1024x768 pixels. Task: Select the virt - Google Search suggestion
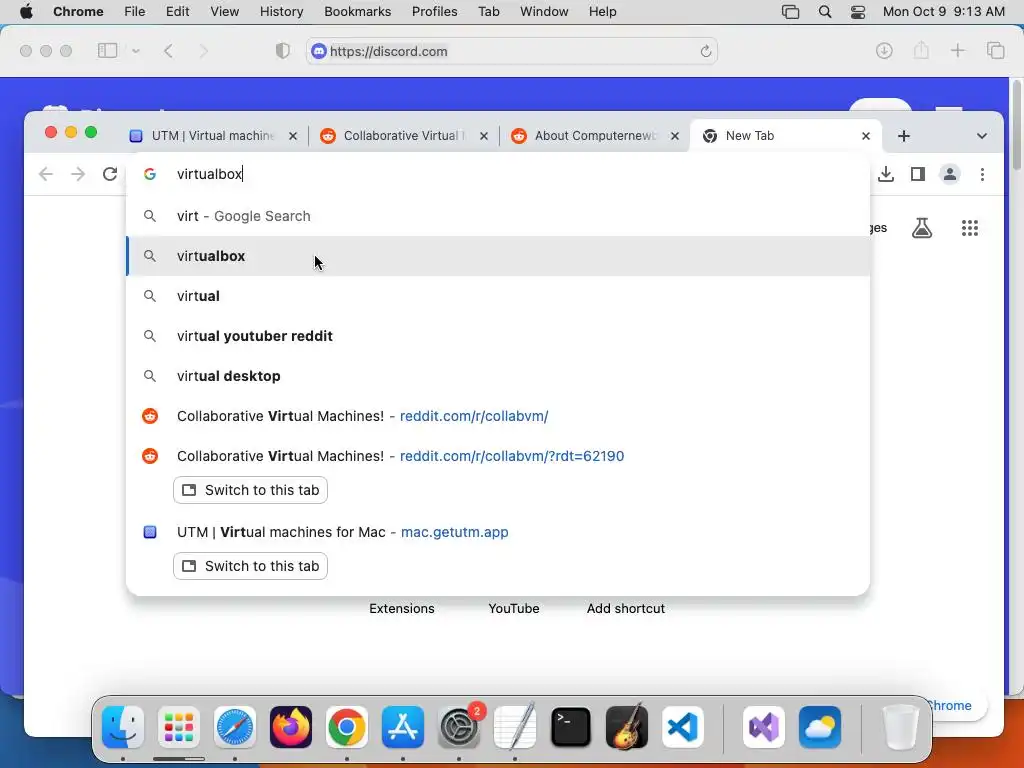tap(498, 216)
